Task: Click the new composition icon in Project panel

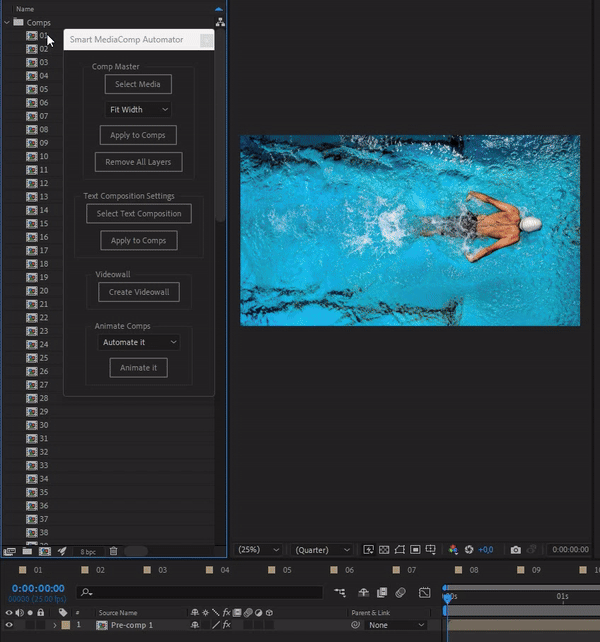Action: 44,551
